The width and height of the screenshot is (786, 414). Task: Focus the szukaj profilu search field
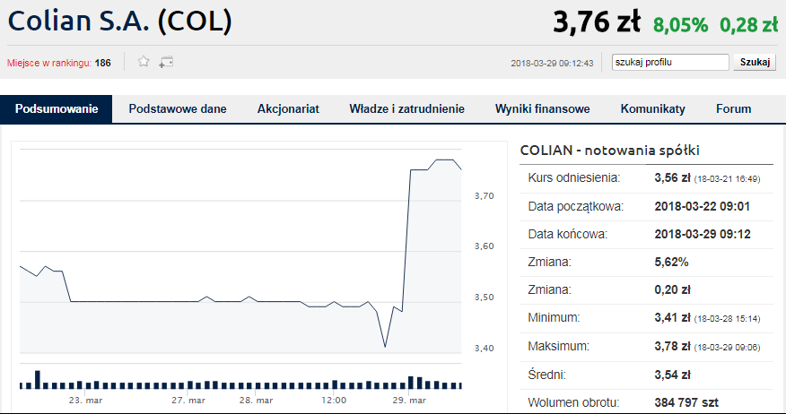click(x=670, y=62)
